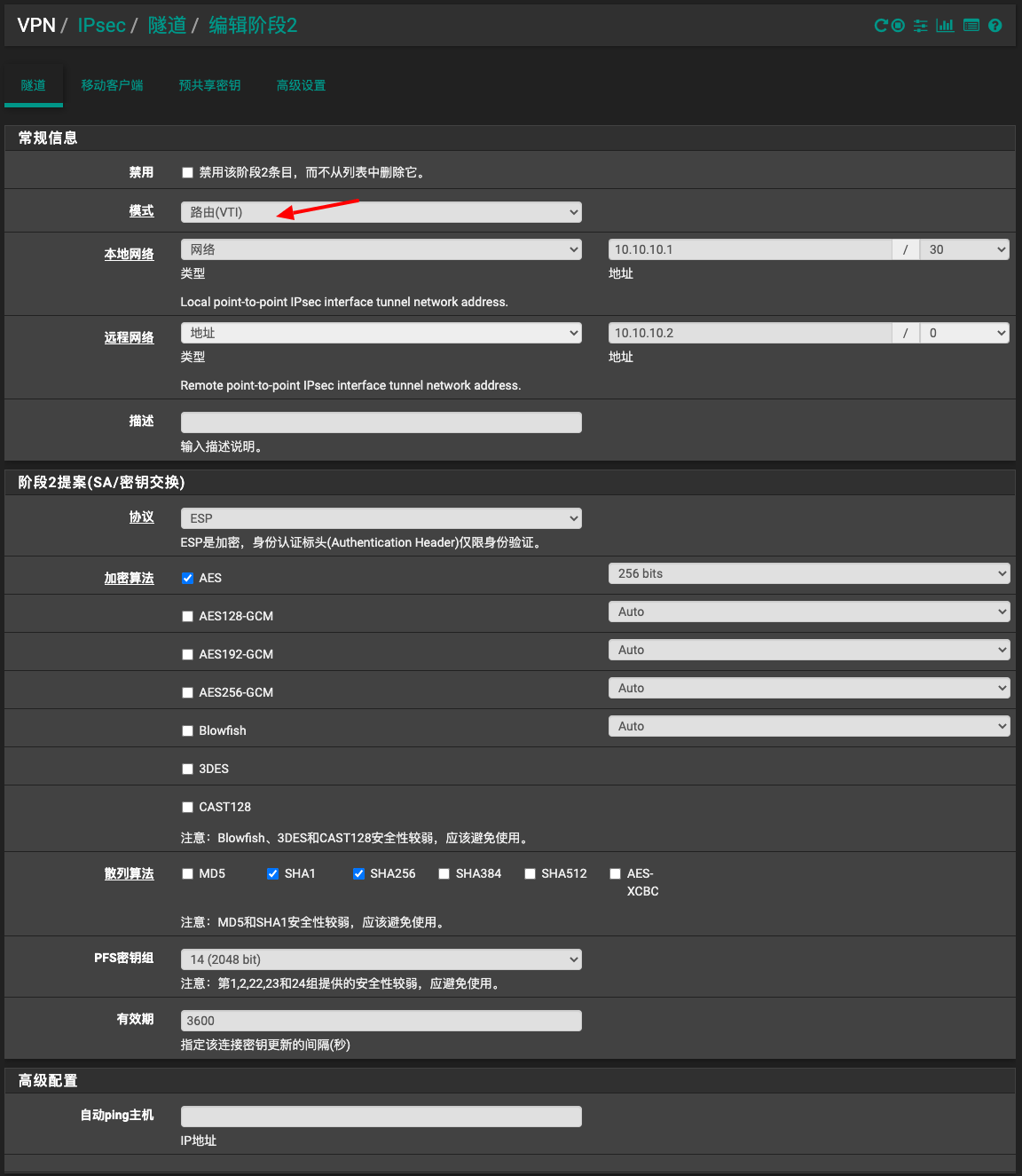The width and height of the screenshot is (1022, 1176).
Task: Check the SHA512 hash option
Action: (530, 873)
